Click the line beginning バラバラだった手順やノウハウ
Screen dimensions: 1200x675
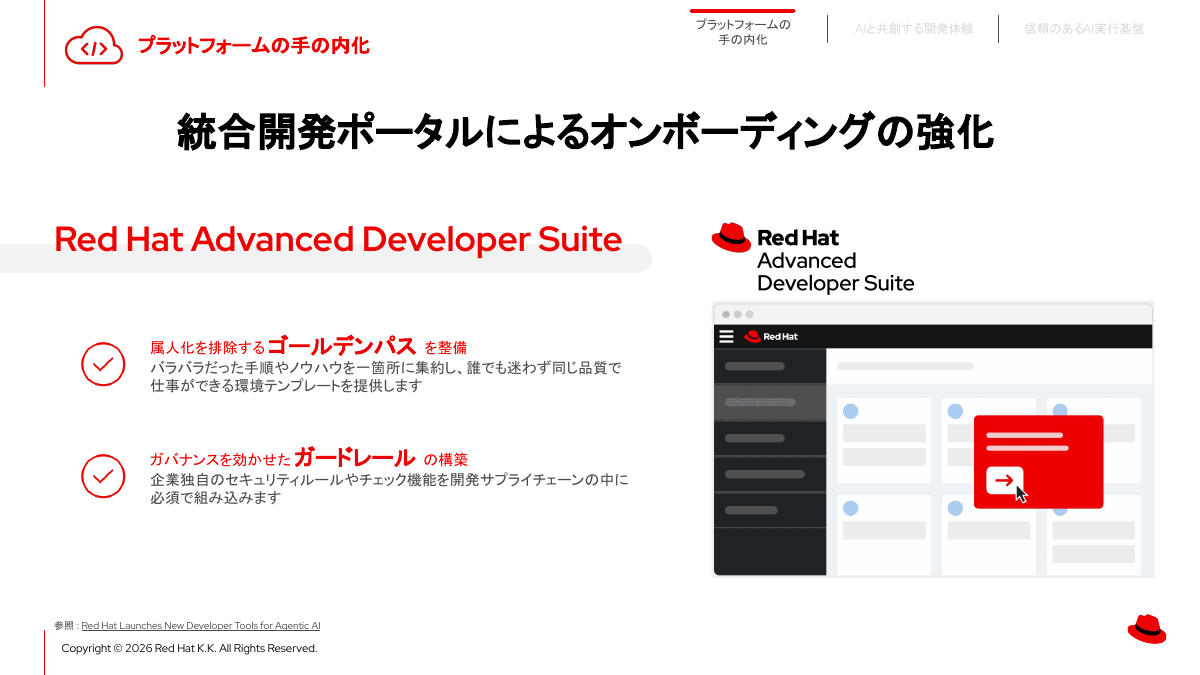386,368
